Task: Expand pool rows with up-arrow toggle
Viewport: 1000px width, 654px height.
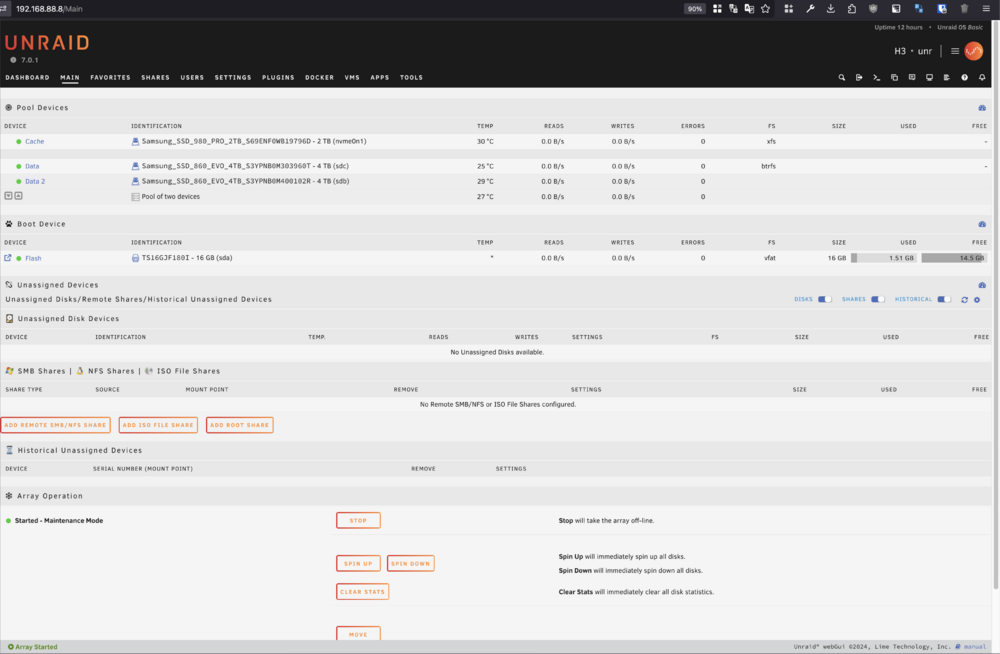Action: (18, 196)
